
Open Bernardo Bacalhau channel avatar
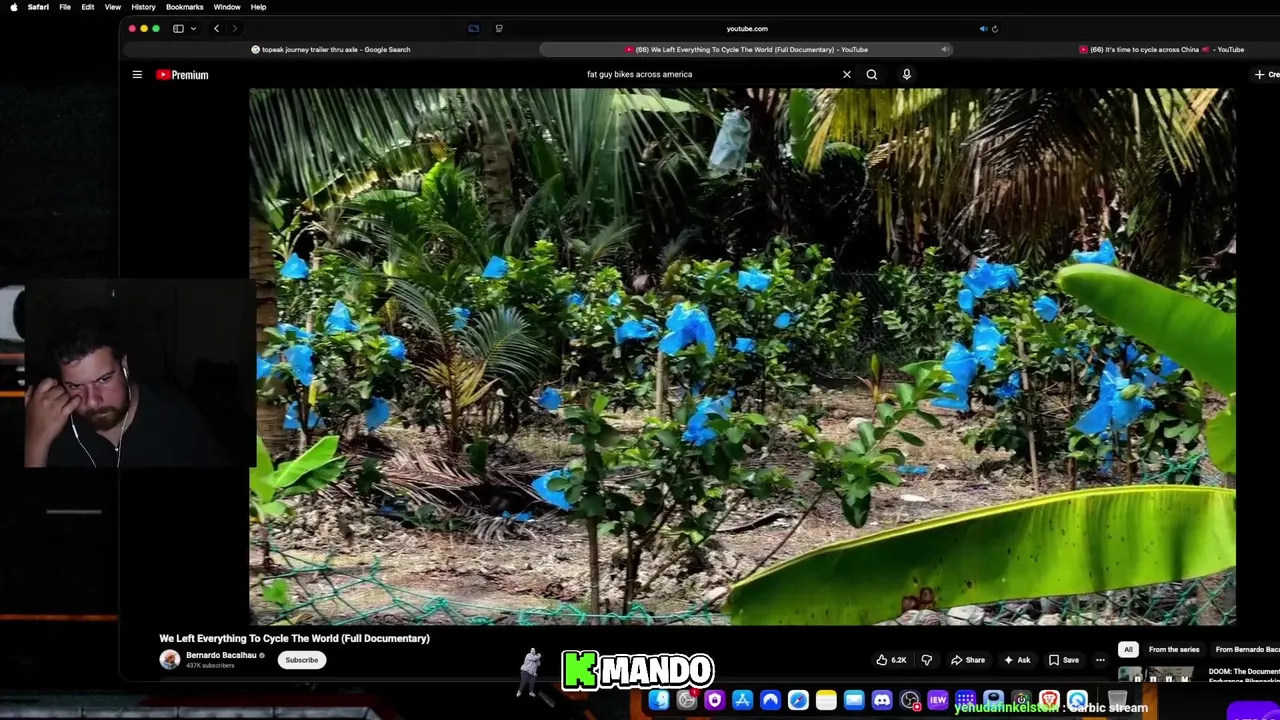(169, 660)
